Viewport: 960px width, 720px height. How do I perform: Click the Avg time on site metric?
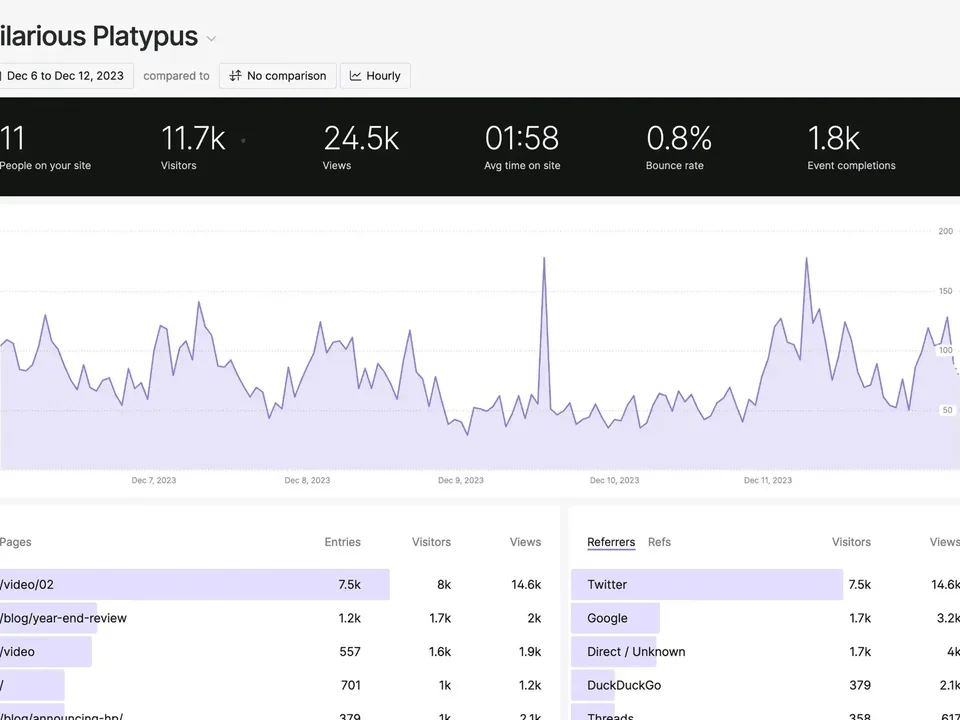(522, 147)
